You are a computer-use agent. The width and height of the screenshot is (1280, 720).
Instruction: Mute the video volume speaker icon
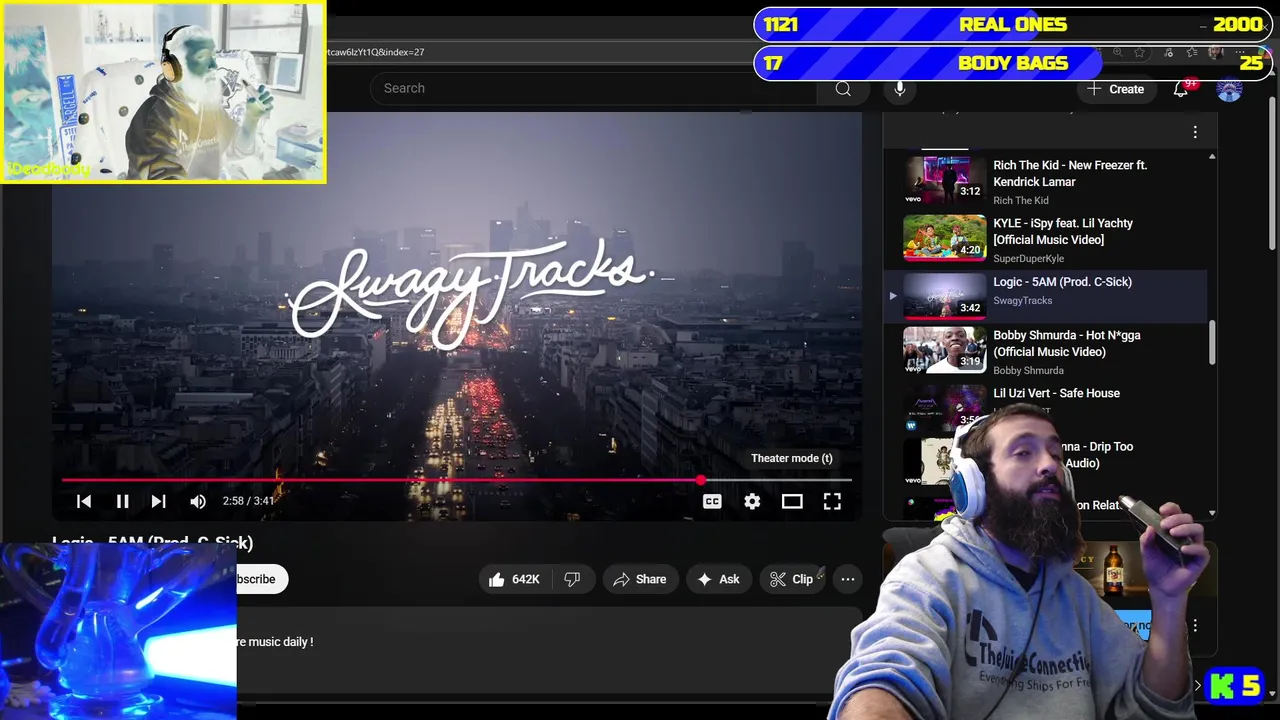click(x=197, y=501)
